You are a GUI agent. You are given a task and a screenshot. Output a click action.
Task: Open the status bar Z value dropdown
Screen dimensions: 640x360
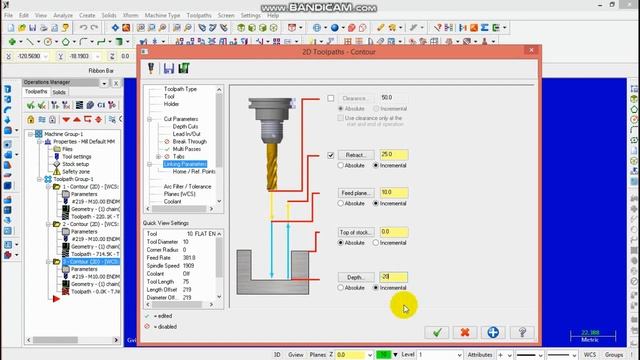(369, 355)
